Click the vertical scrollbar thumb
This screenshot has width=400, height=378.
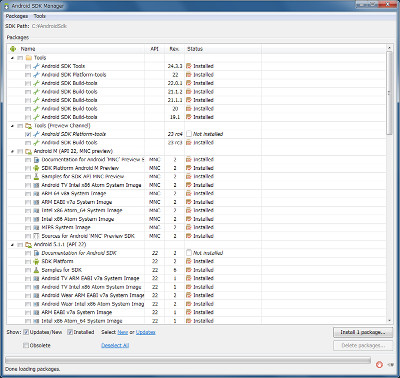(x=389, y=93)
